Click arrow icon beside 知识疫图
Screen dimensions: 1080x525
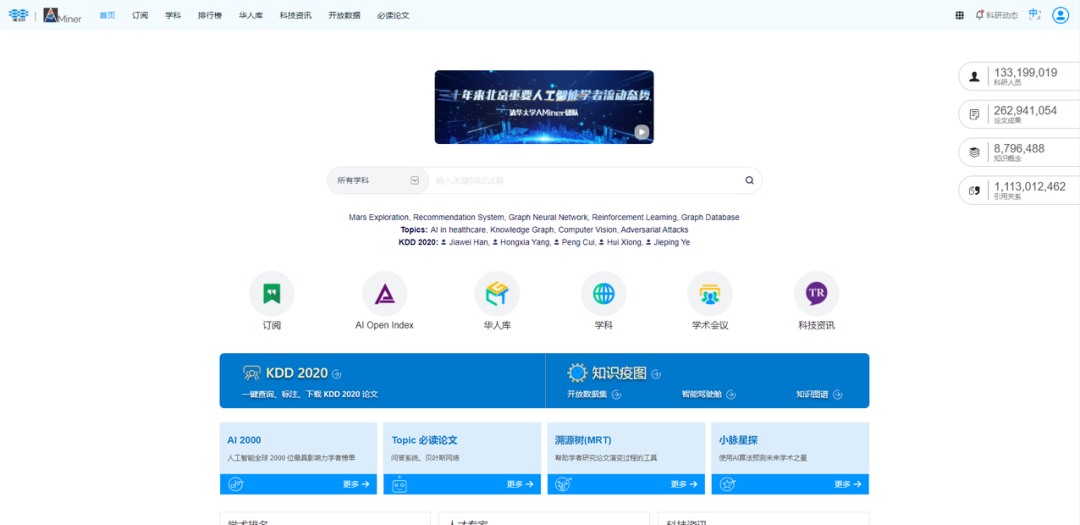(x=656, y=374)
